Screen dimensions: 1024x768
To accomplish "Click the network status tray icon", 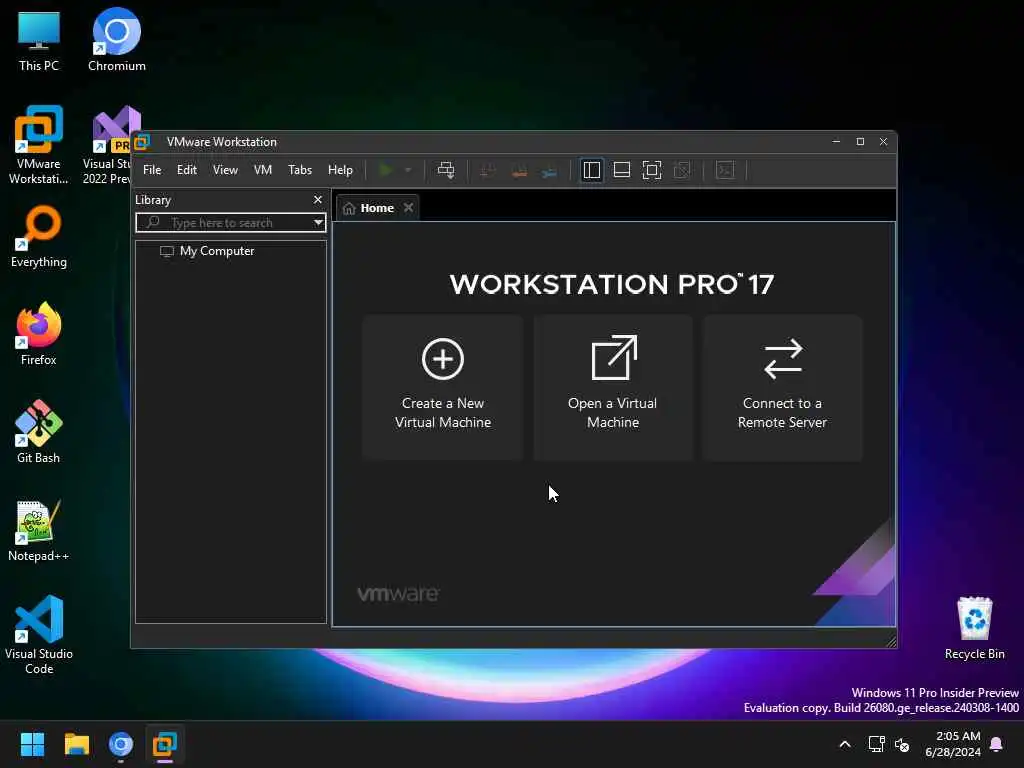I will pos(876,744).
